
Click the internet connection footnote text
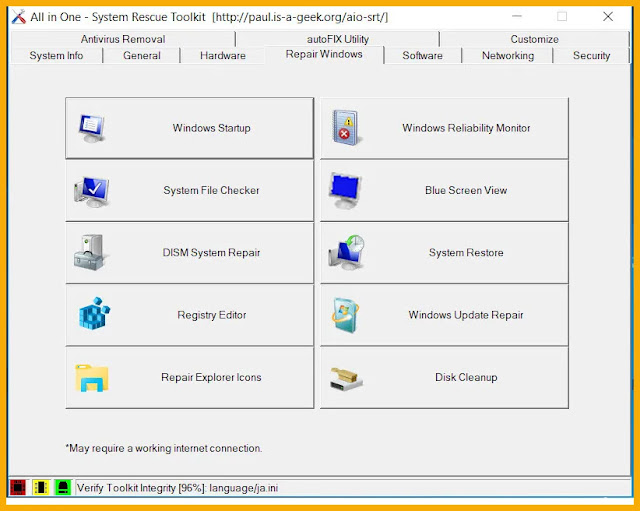pos(164,448)
